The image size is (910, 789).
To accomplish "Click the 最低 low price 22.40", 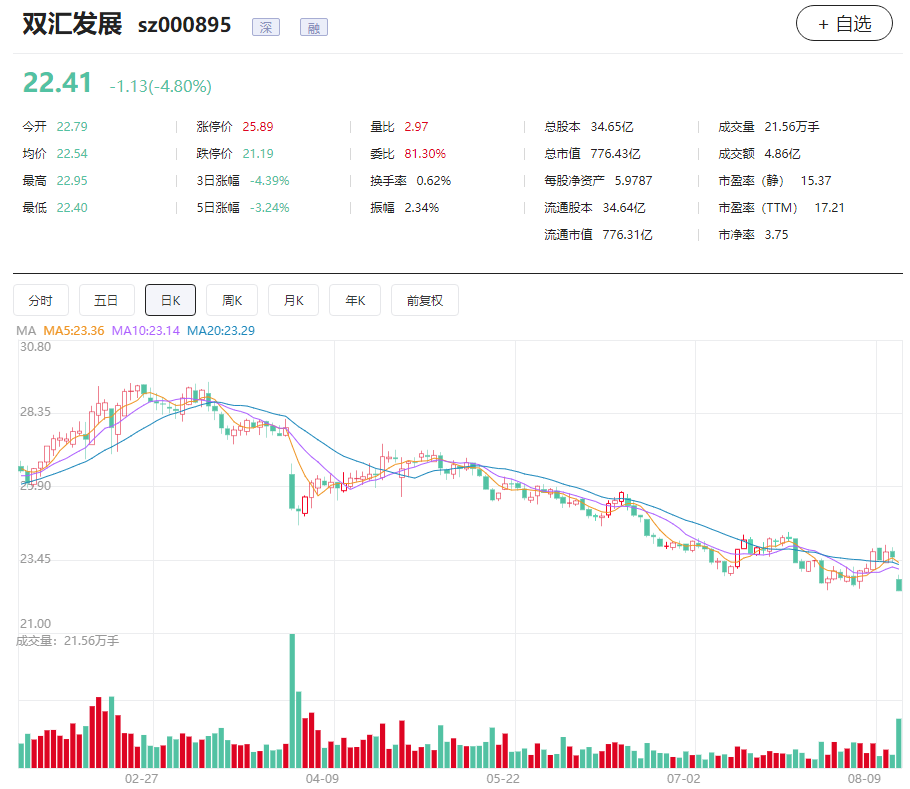I will point(72,208).
